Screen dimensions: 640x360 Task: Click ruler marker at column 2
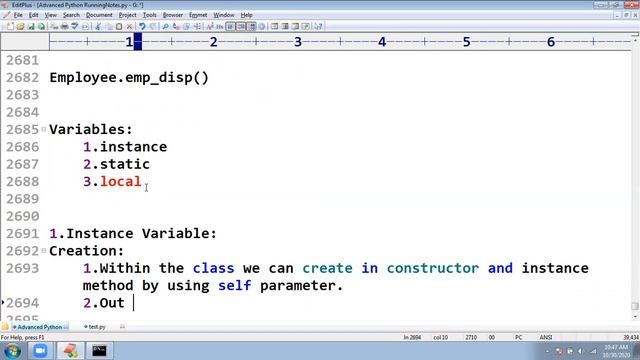tap(213, 42)
